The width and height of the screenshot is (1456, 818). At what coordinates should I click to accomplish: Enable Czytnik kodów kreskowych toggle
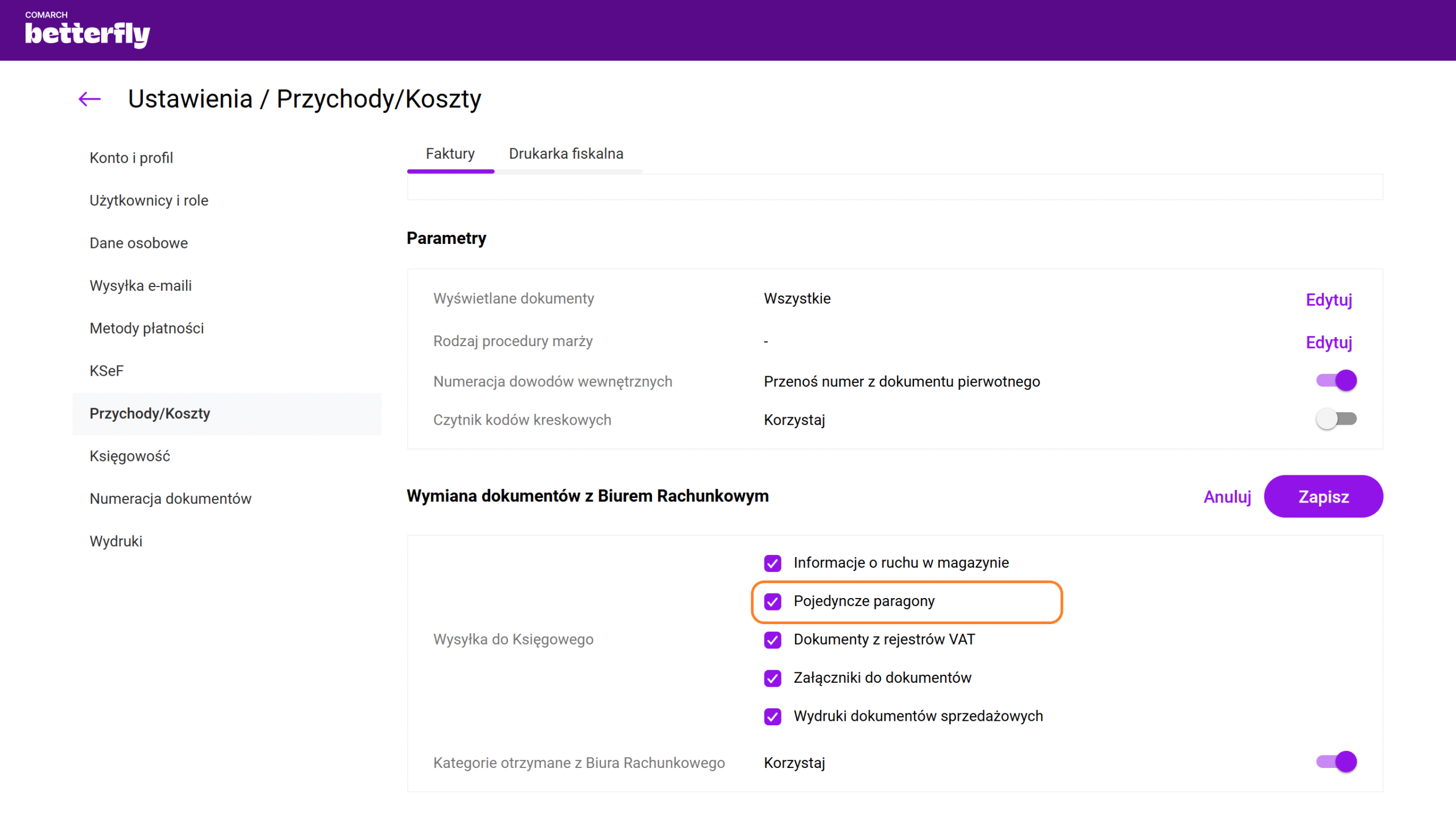(x=1336, y=419)
